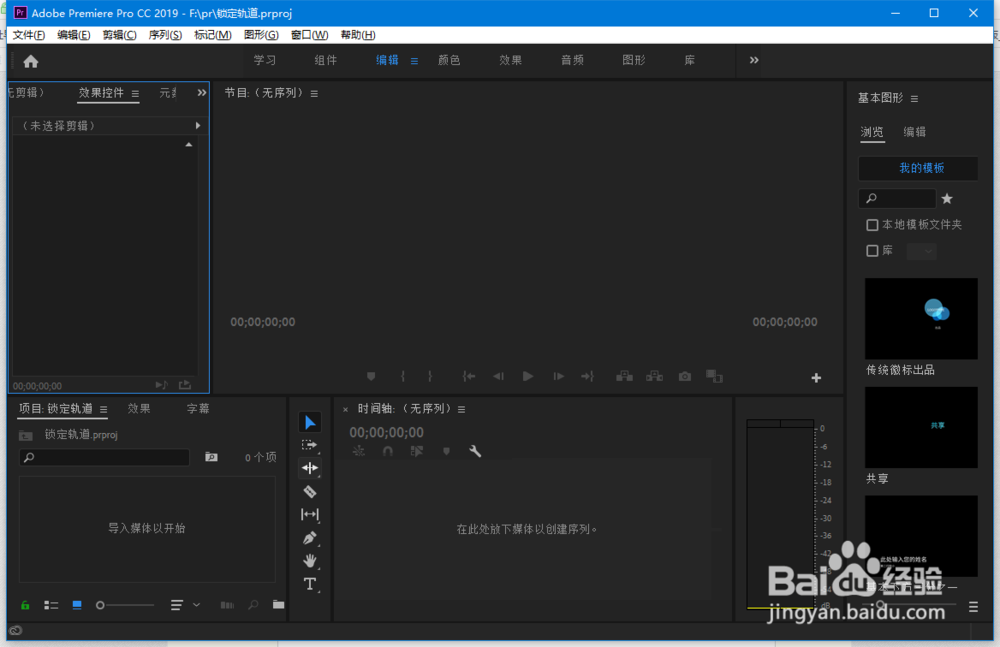Viewport: 1000px width, 647px height.
Task: Toggle timeline add marker button
Action: [446, 451]
